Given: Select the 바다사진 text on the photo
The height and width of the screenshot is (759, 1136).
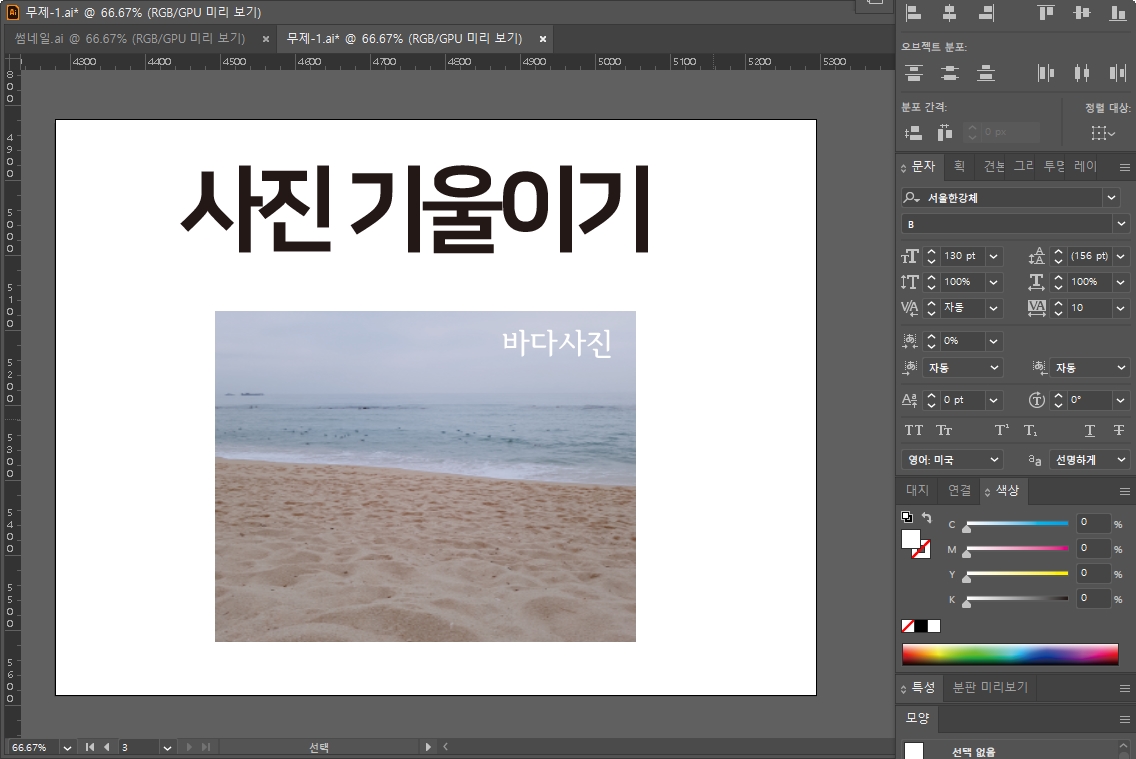Looking at the screenshot, I should tap(556, 343).
